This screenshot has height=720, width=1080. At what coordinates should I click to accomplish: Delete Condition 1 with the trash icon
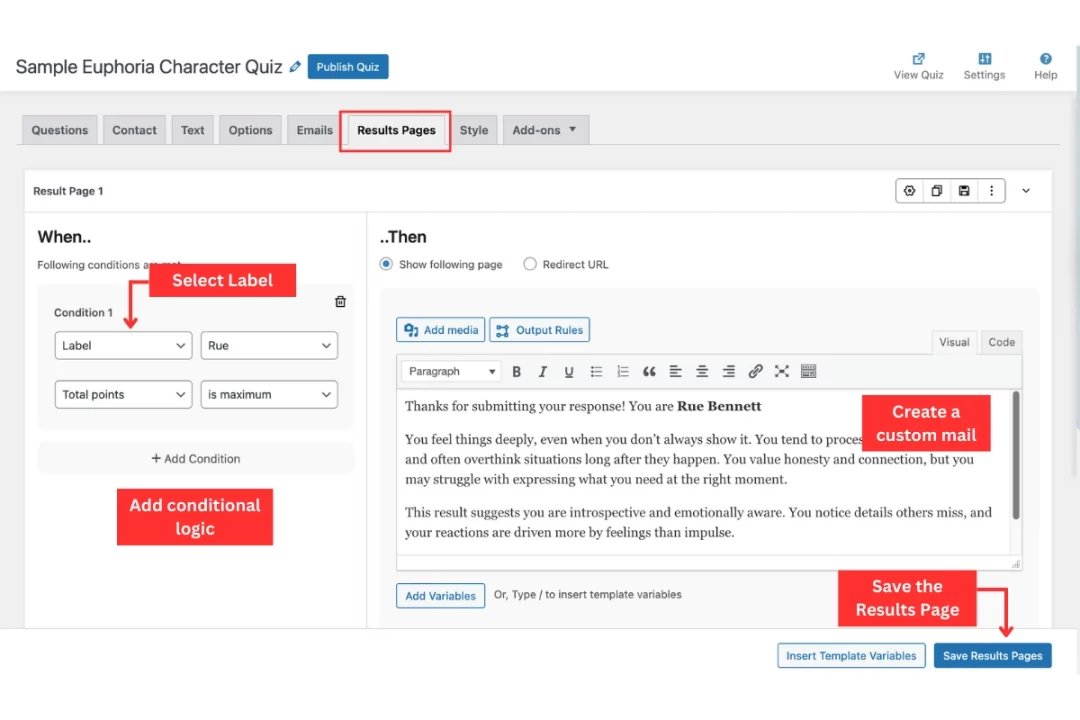pyautogui.click(x=340, y=302)
